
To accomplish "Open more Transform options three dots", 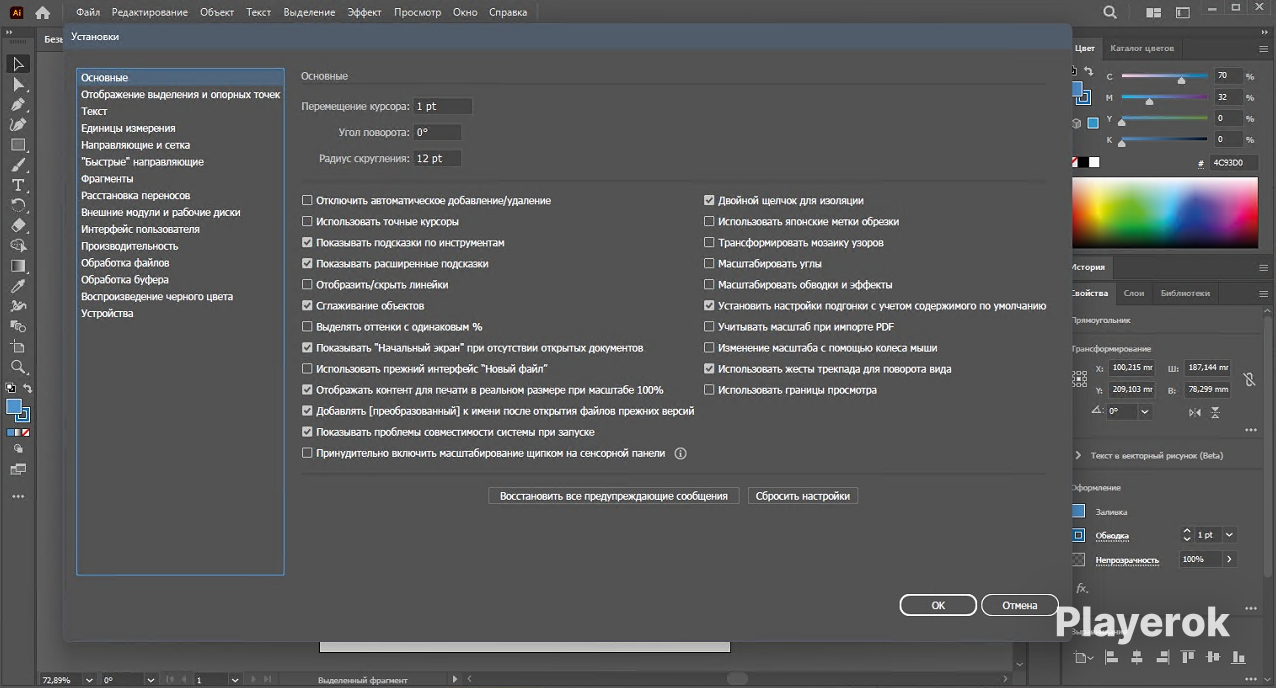I will [1250, 430].
